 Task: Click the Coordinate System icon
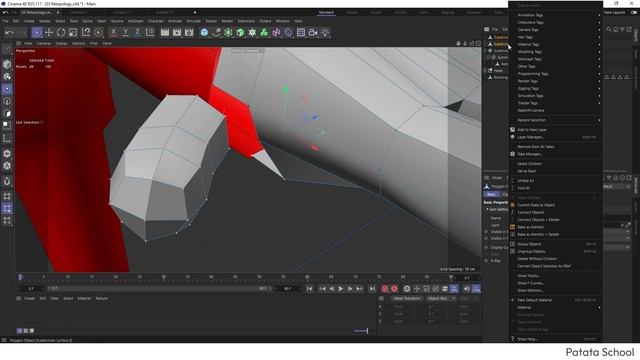[x=150, y=32]
